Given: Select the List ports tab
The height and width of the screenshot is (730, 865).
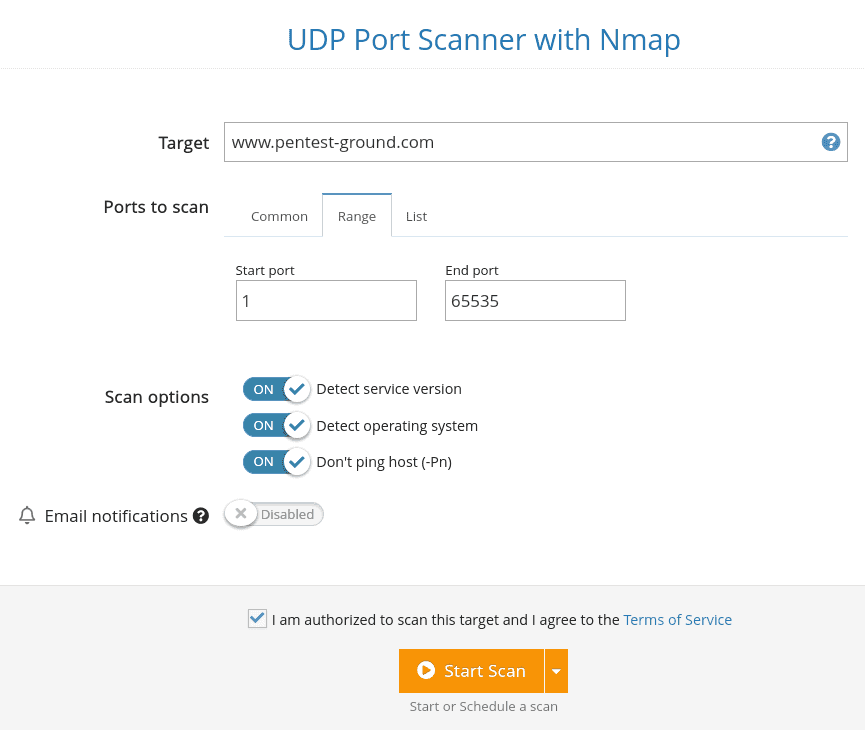Looking at the screenshot, I should tap(416, 215).
